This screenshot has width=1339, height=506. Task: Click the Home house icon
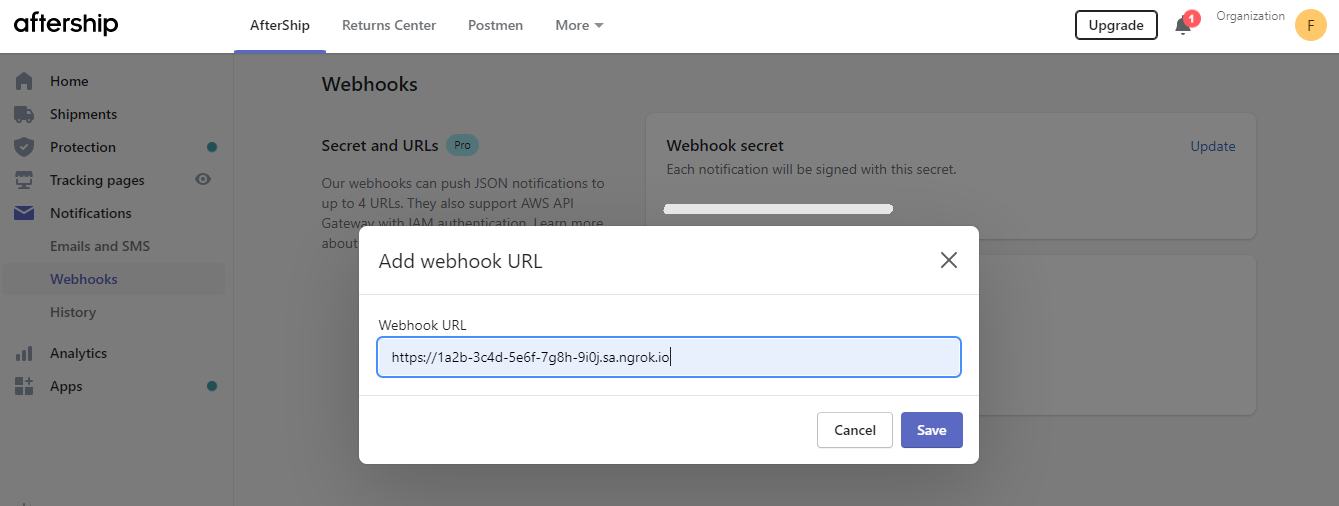pyautogui.click(x=24, y=81)
